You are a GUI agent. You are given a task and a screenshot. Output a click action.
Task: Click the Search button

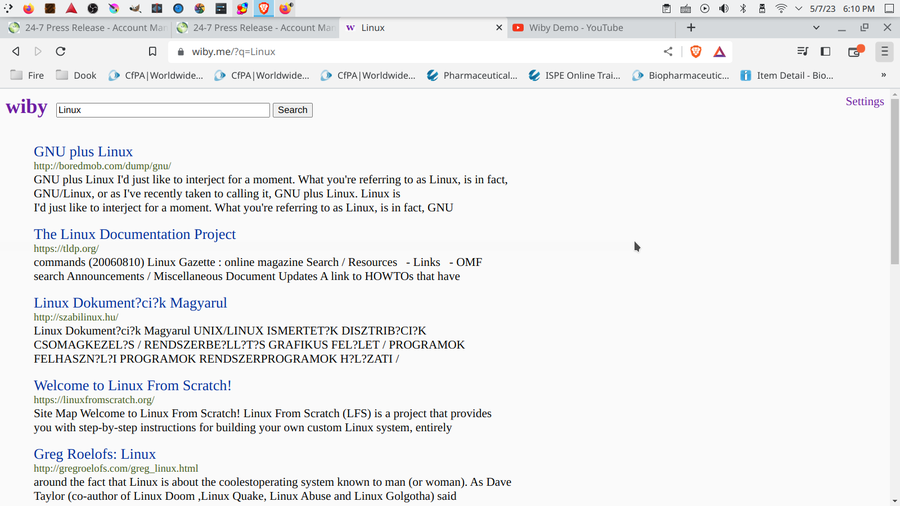[x=292, y=110]
